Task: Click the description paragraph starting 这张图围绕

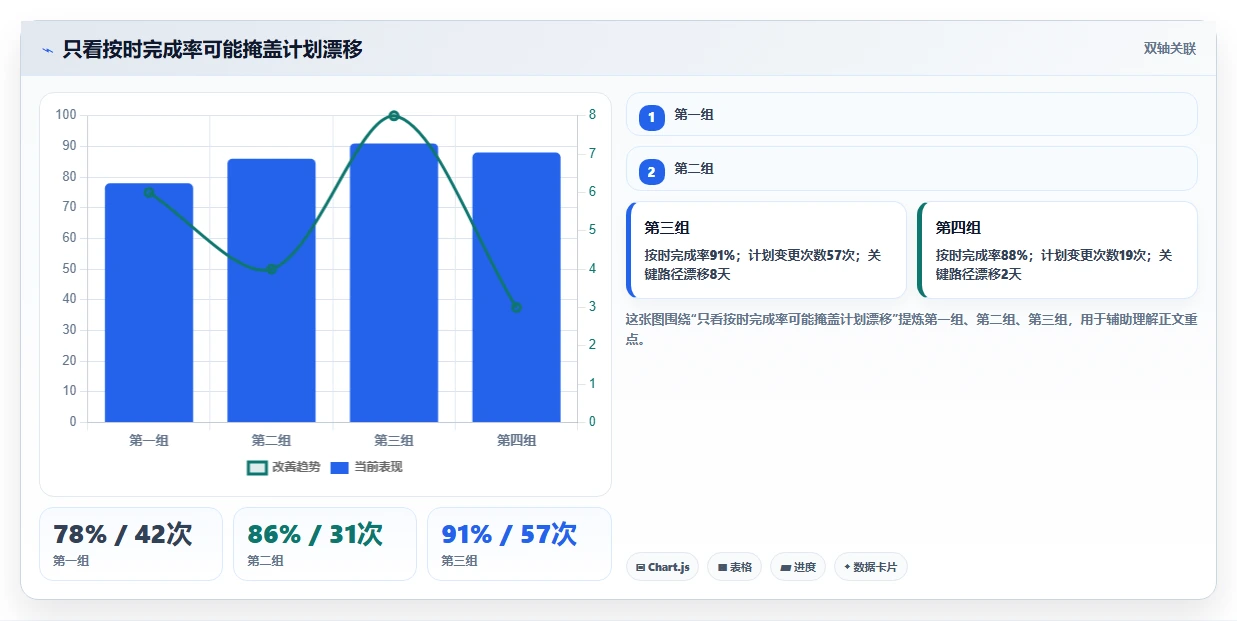Action: [x=911, y=329]
